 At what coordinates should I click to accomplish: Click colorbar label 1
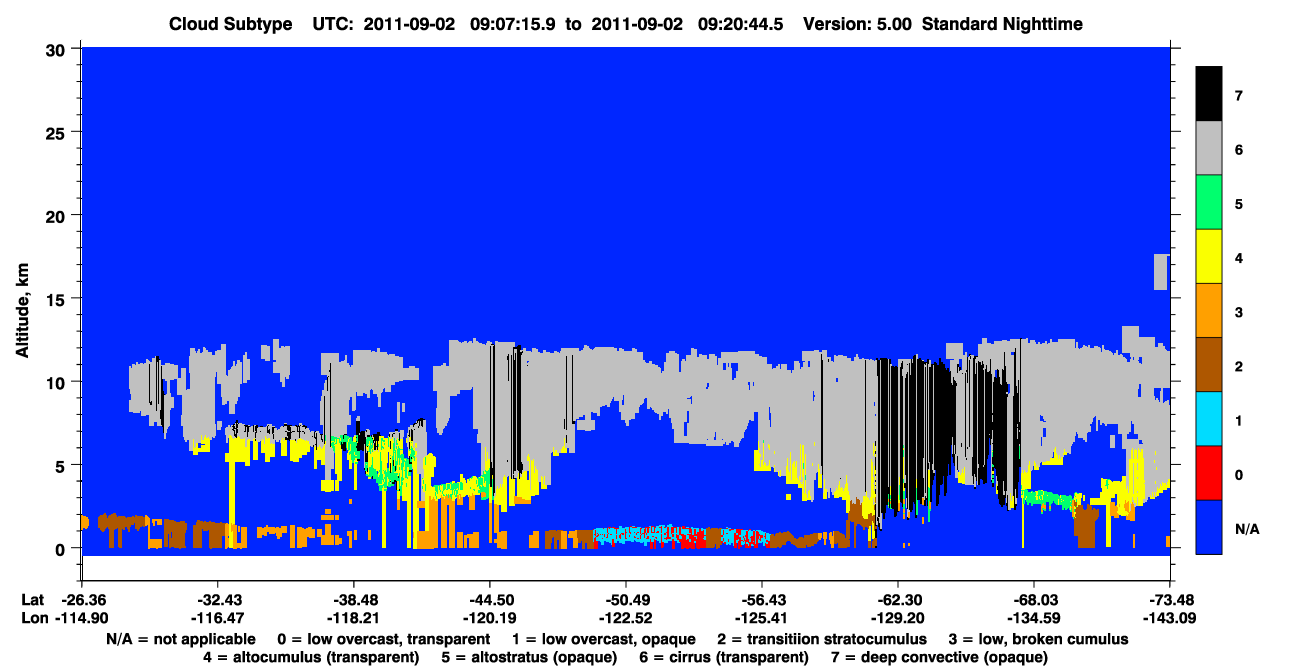[1239, 420]
